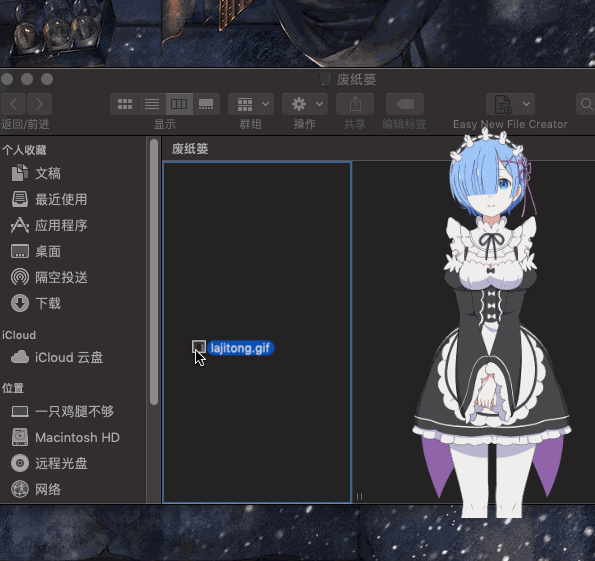The width and height of the screenshot is (595, 561).
Task: Open iCloud 云盘 in the sidebar
Action: pyautogui.click(x=57, y=357)
